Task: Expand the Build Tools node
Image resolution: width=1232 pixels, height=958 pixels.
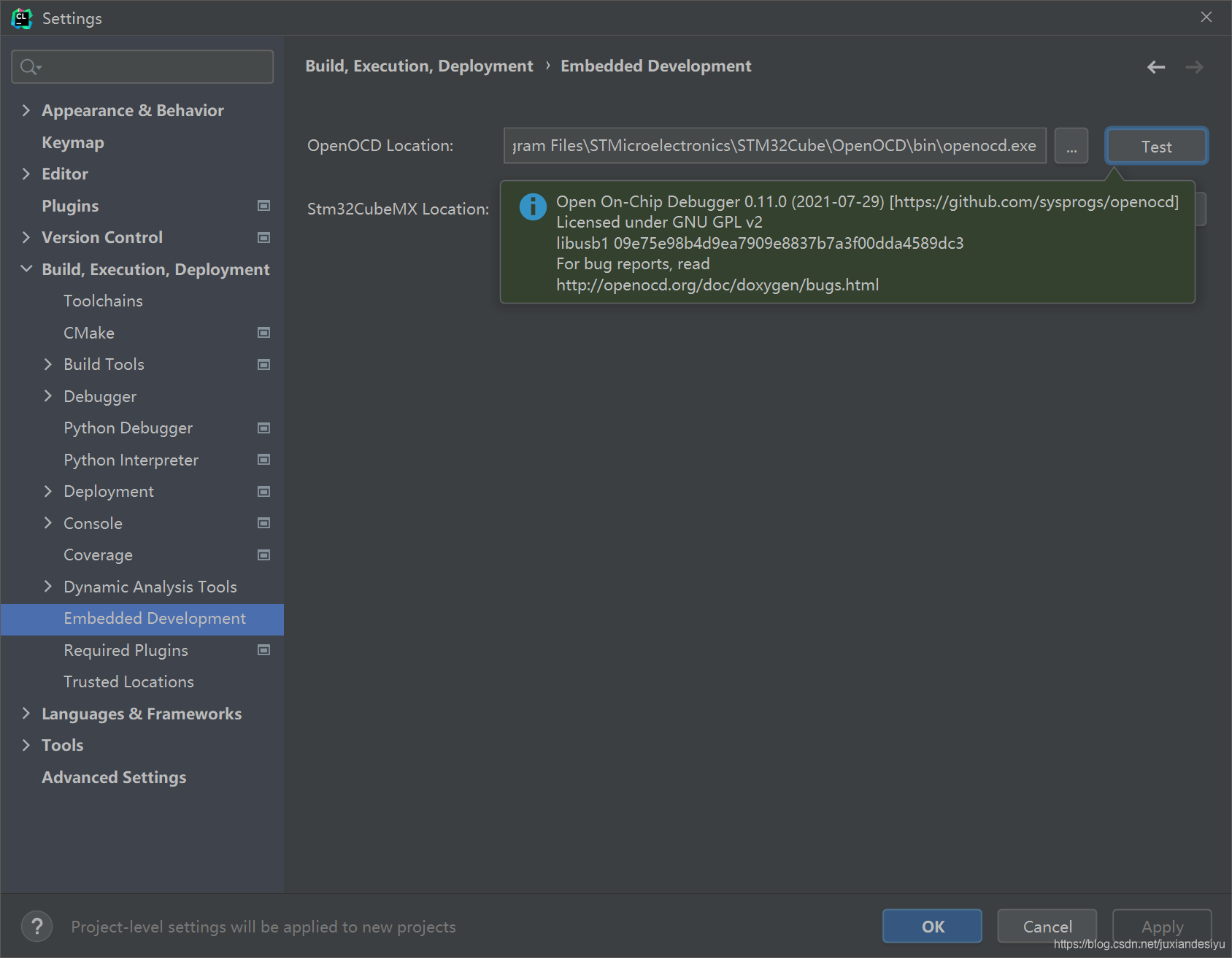Action: tap(48, 364)
